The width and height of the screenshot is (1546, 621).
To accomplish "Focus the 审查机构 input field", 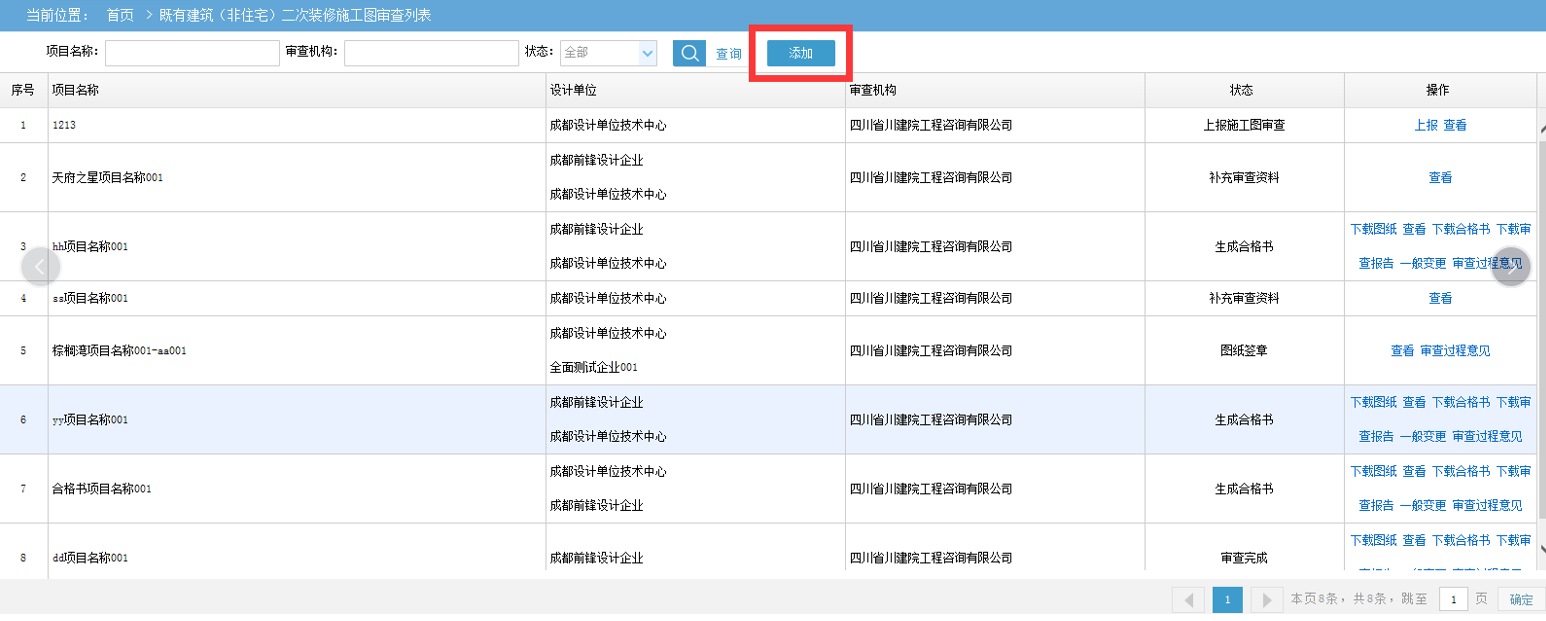I will (x=431, y=53).
